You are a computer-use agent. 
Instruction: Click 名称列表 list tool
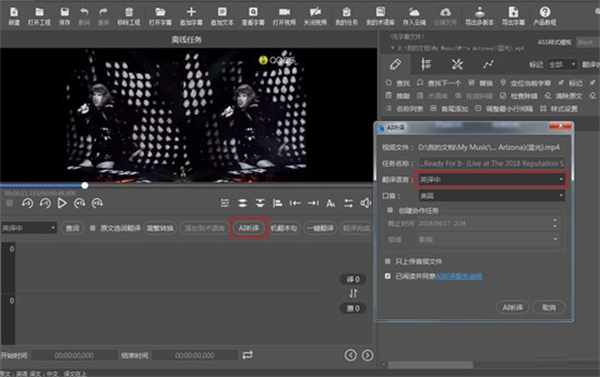[x=404, y=109]
